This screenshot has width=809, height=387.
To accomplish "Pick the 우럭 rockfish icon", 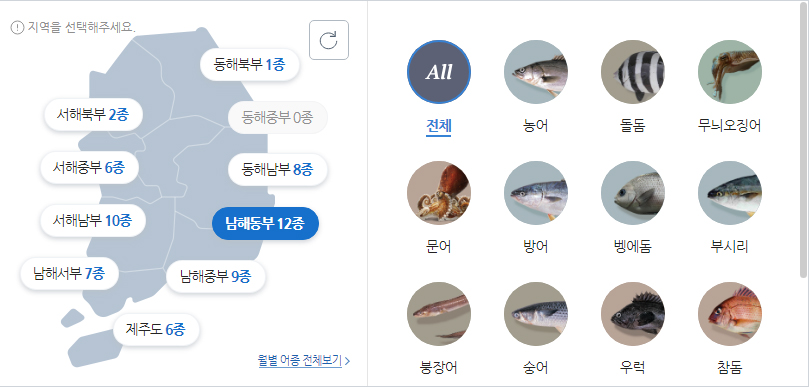I will point(633,314).
